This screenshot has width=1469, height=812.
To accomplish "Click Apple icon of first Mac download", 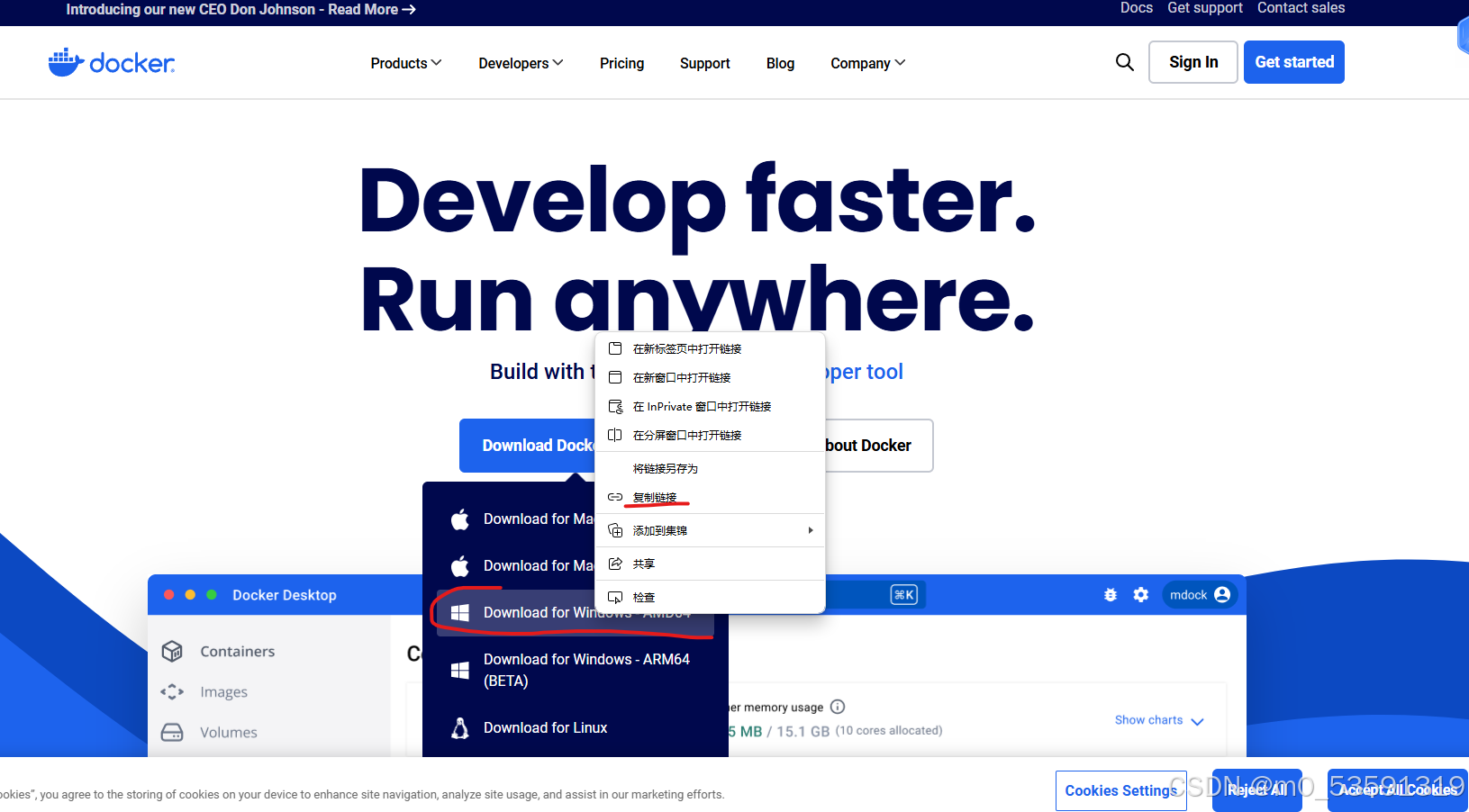I will click(460, 519).
